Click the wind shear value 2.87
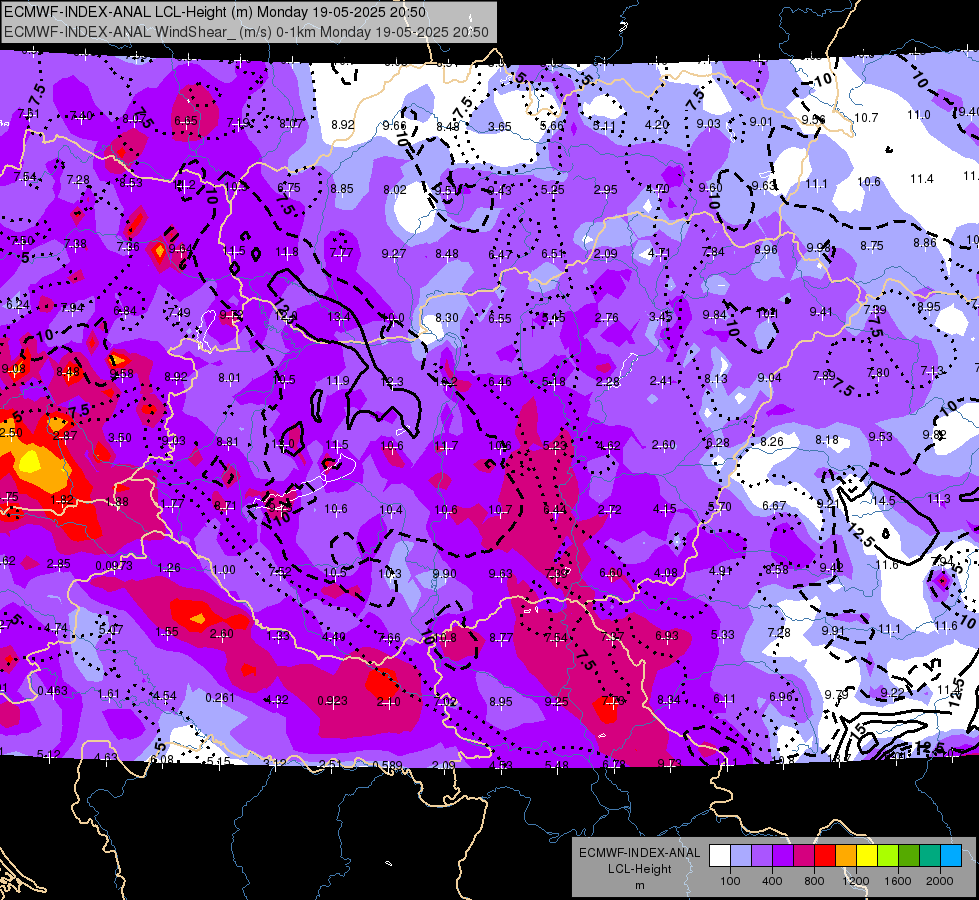 [65, 436]
